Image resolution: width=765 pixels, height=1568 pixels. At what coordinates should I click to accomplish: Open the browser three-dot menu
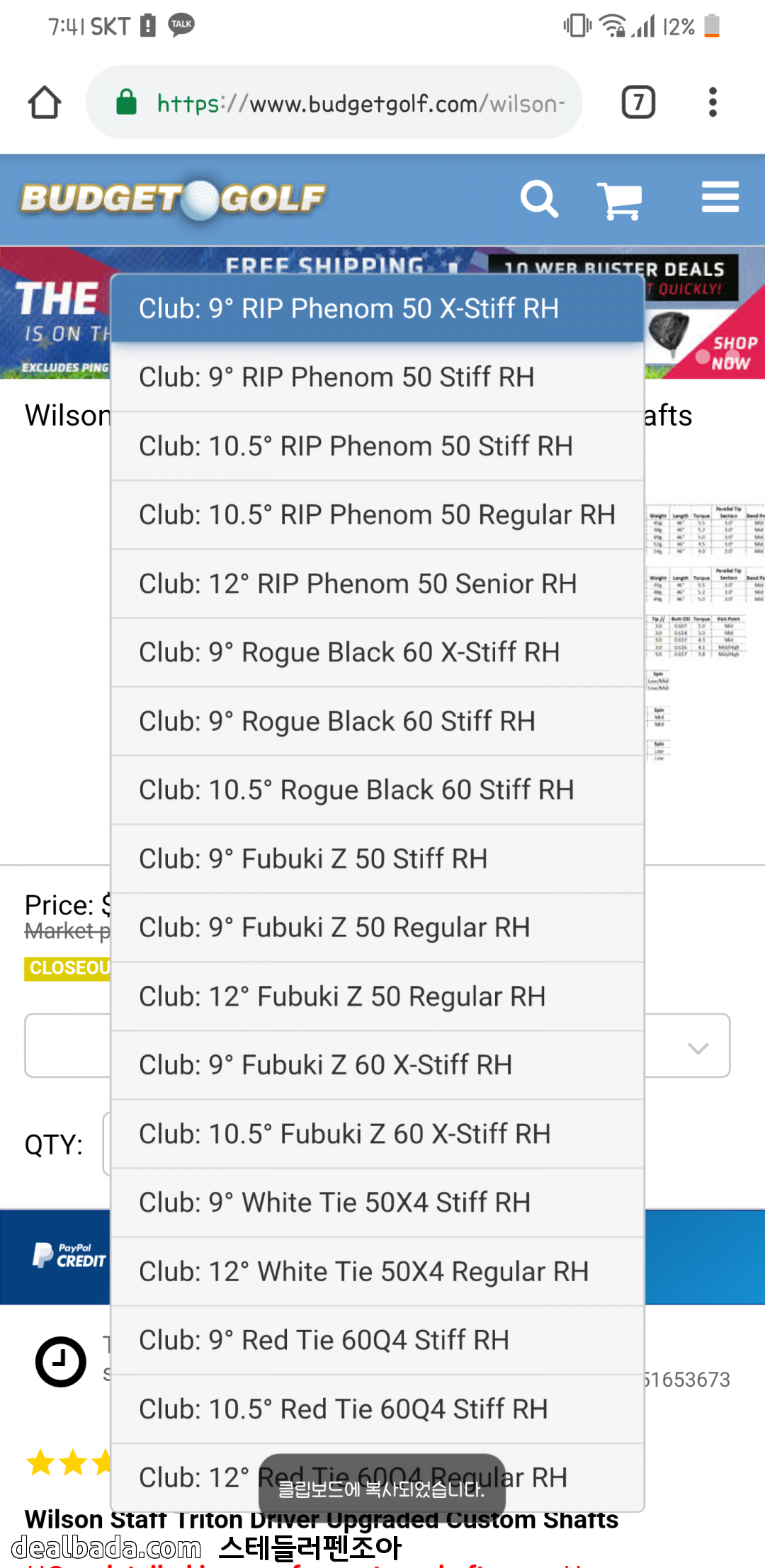tap(713, 103)
